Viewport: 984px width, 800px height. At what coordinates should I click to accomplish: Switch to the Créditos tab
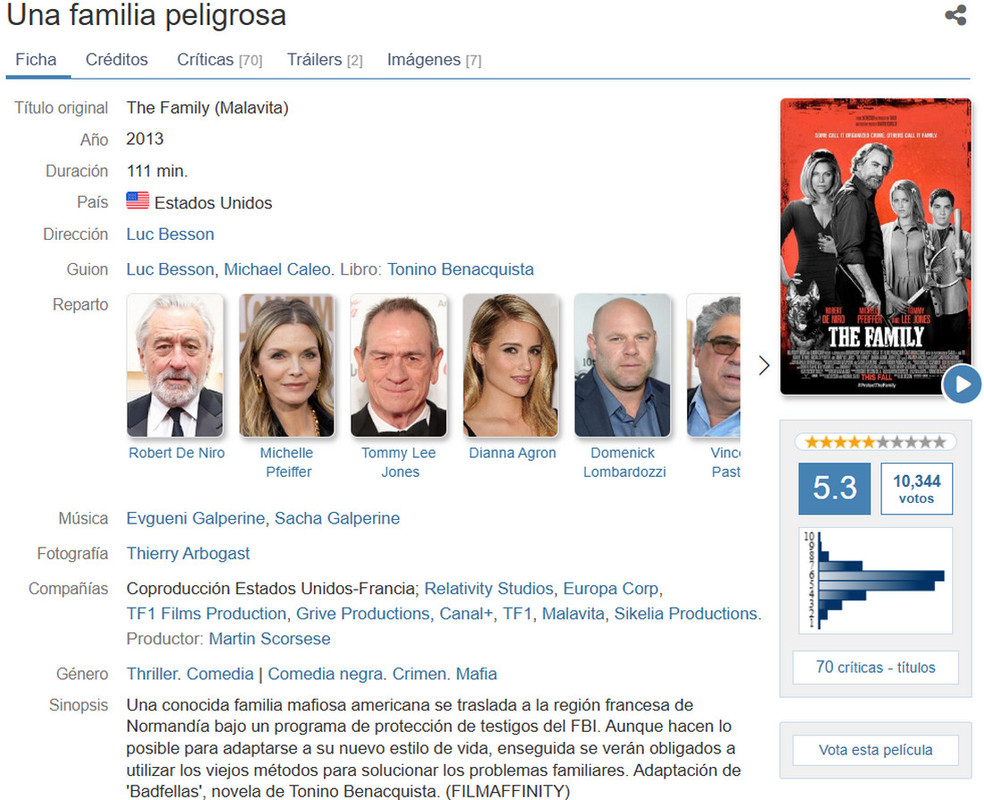click(x=117, y=60)
